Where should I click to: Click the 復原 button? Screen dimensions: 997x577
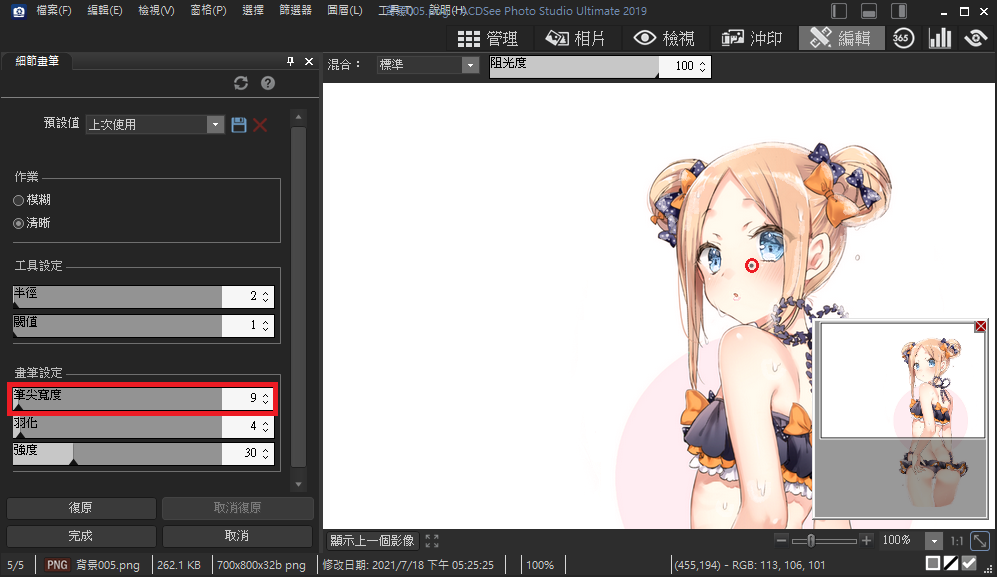pyautogui.click(x=81, y=508)
